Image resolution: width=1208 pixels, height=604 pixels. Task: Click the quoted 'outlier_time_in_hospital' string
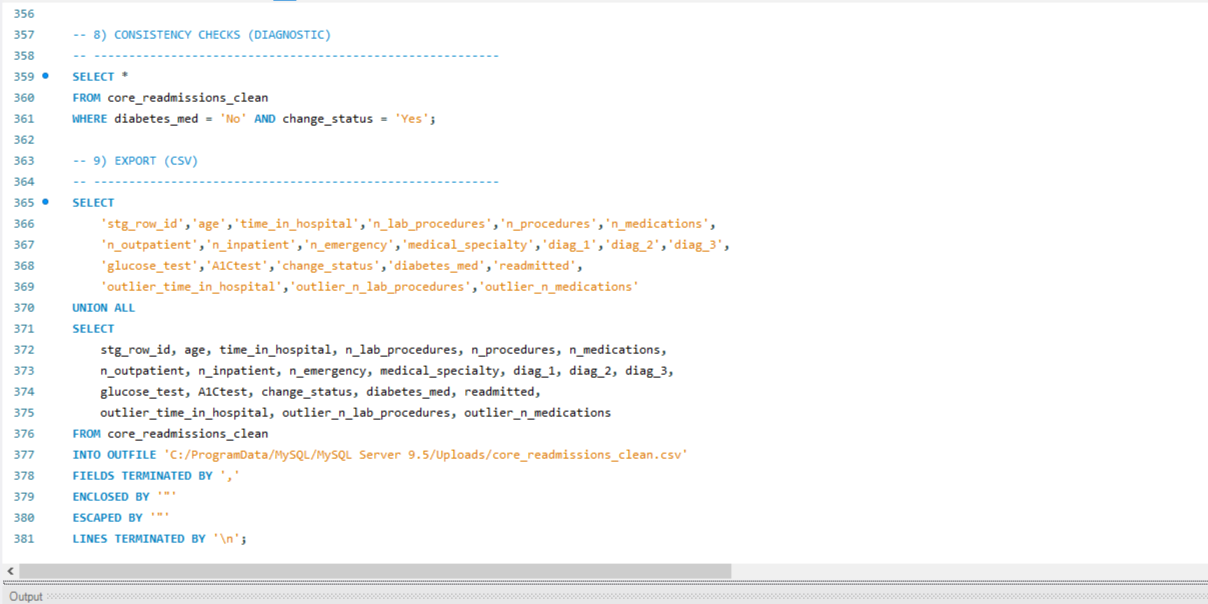coord(191,286)
